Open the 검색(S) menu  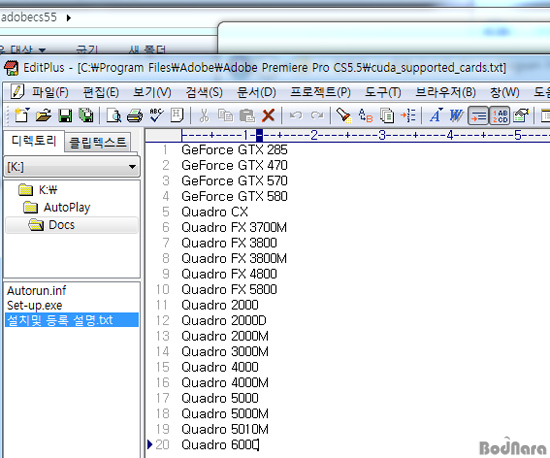click(x=204, y=92)
